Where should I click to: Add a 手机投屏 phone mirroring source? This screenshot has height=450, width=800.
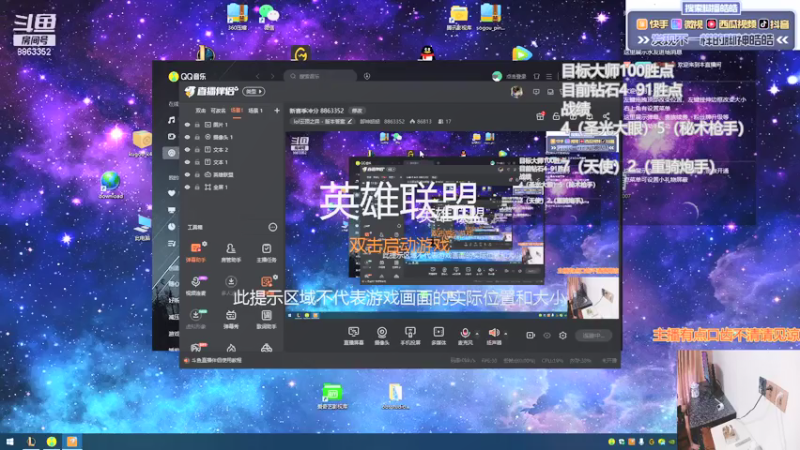[410, 336]
